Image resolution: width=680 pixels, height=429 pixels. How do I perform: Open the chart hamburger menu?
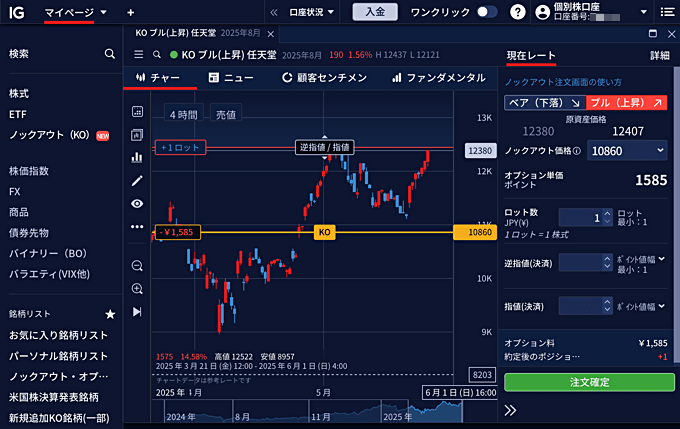click(x=138, y=55)
